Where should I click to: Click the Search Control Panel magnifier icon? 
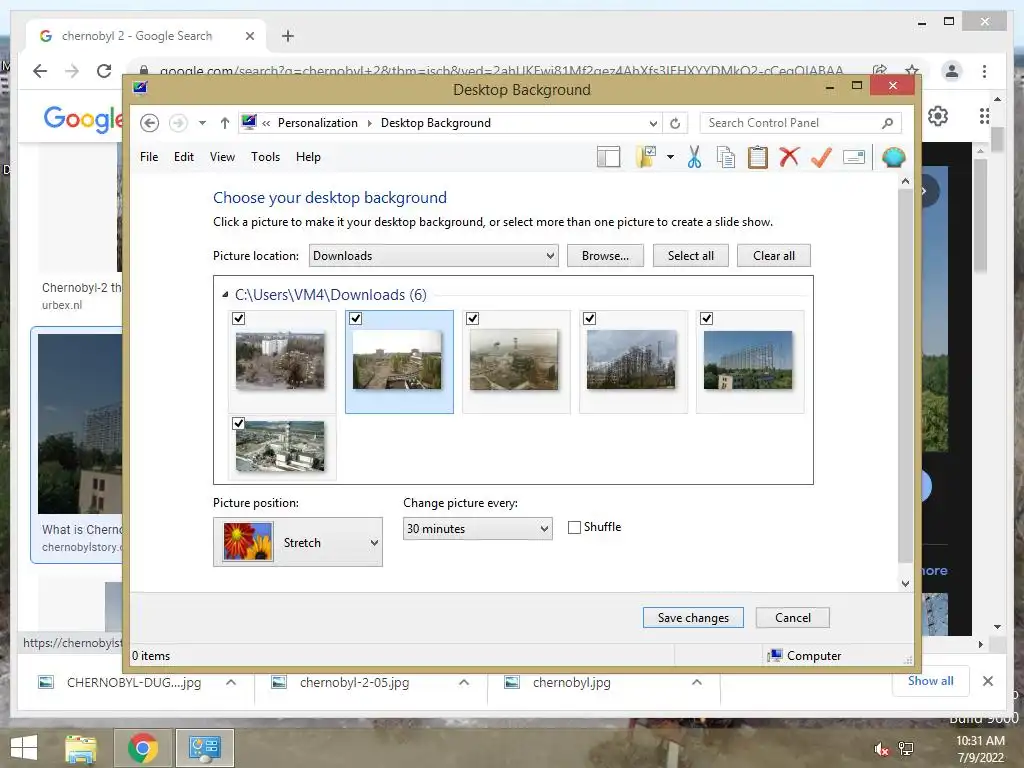point(887,123)
